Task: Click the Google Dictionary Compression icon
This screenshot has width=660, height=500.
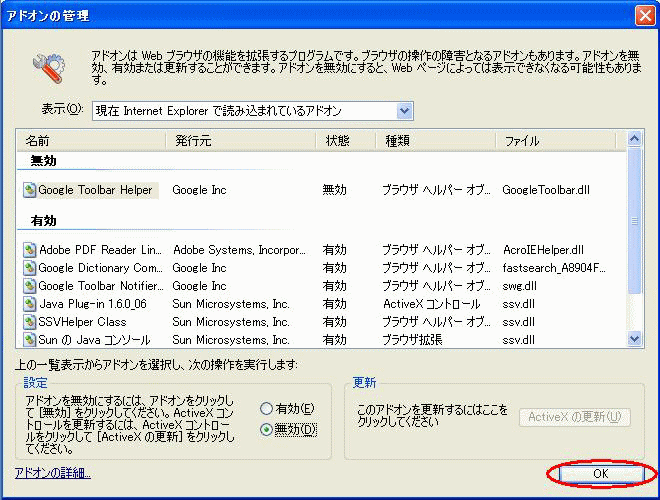Action: pyautogui.click(x=29, y=268)
